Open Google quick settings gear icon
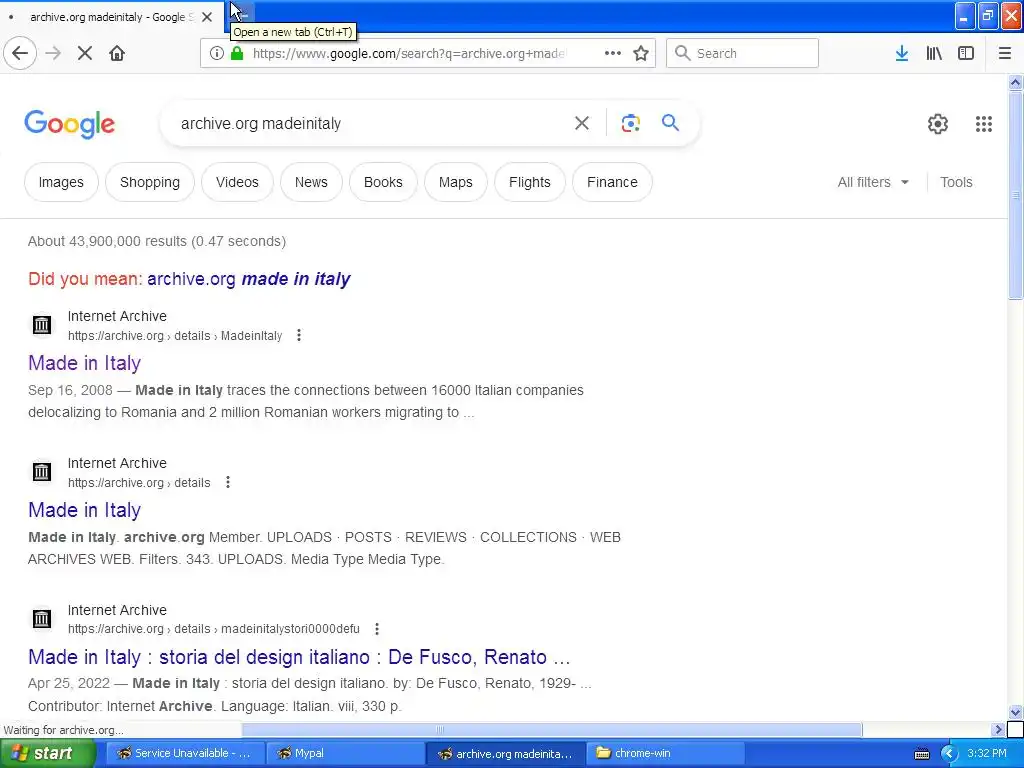 point(938,124)
